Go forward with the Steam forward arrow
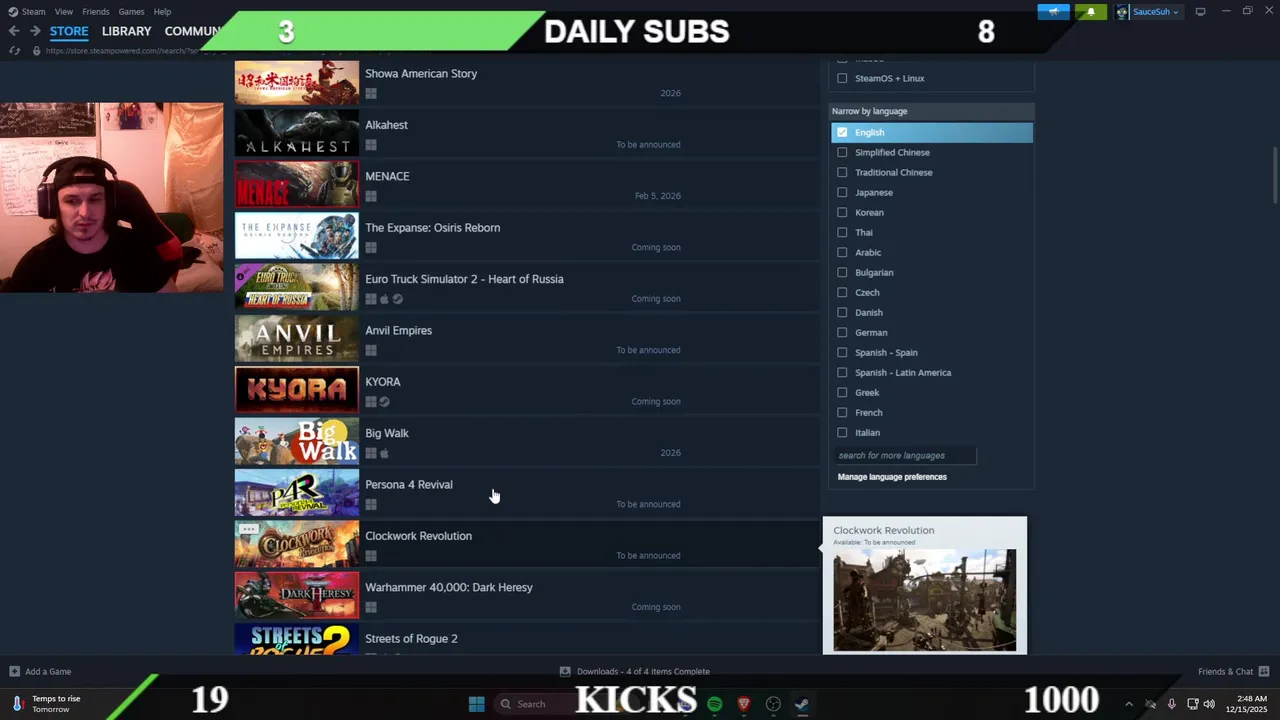 tap(34, 31)
